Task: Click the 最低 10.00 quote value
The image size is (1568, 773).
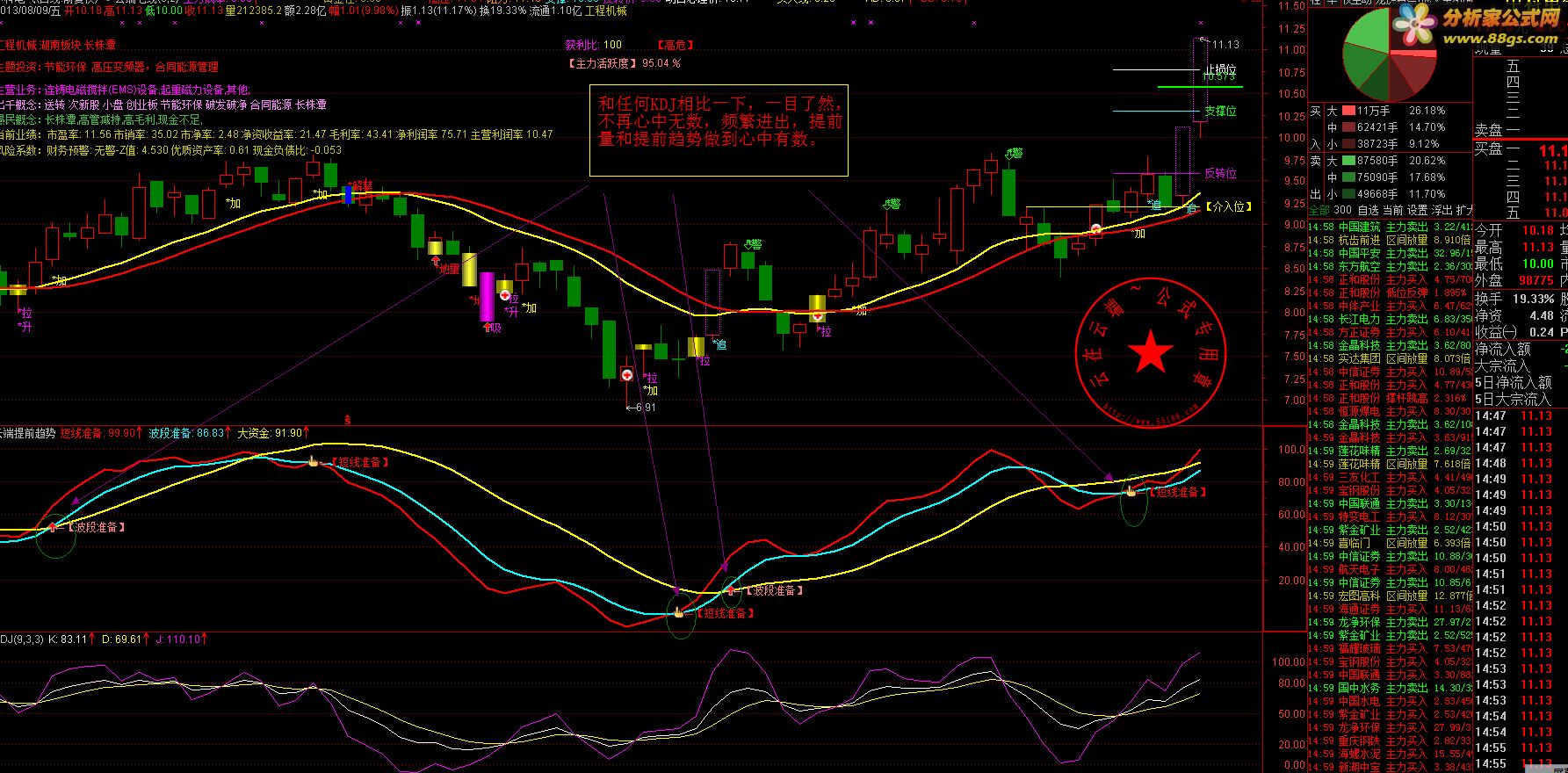Action: [x=1538, y=264]
